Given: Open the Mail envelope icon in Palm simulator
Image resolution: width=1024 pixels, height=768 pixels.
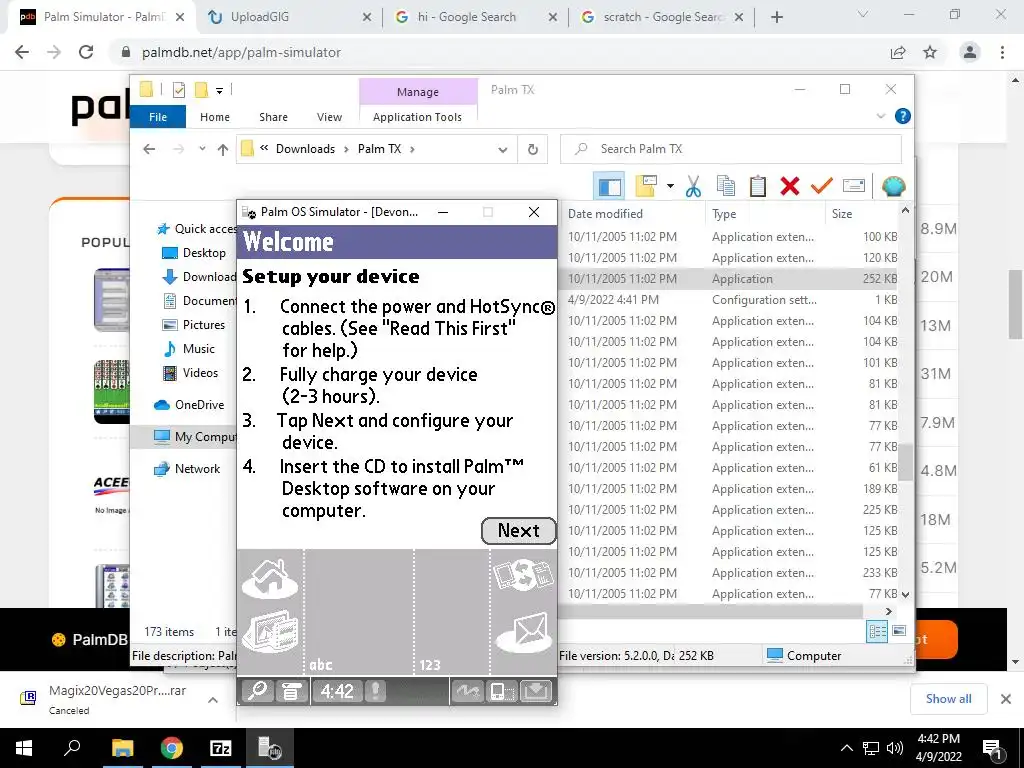Looking at the screenshot, I should (x=523, y=632).
